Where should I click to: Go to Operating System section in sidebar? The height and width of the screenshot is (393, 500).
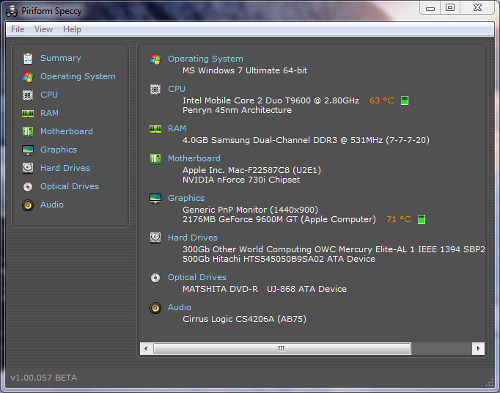point(78,77)
